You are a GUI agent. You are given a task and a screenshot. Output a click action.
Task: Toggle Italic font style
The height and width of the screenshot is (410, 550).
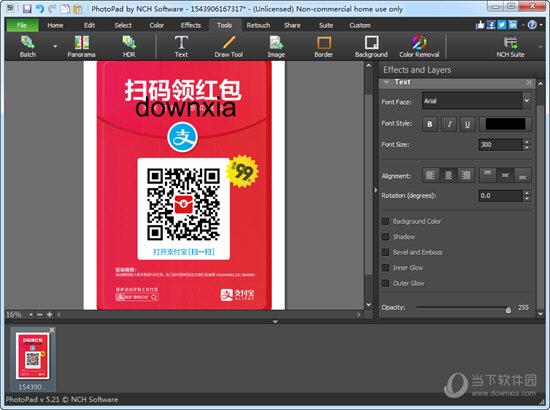(x=449, y=124)
